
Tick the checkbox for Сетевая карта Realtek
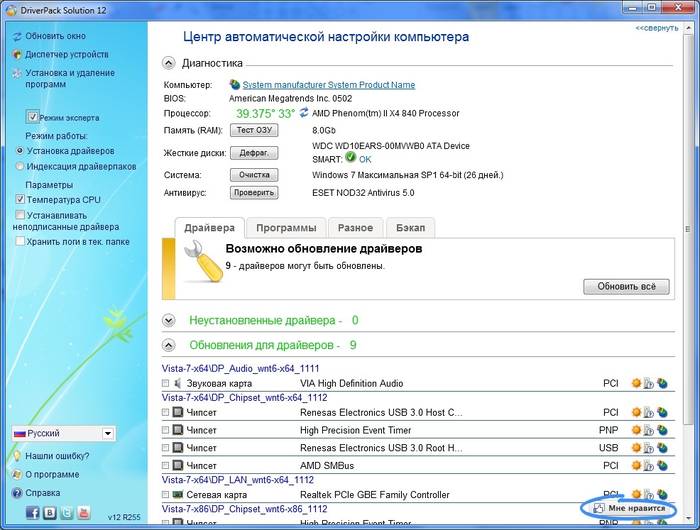165,494
